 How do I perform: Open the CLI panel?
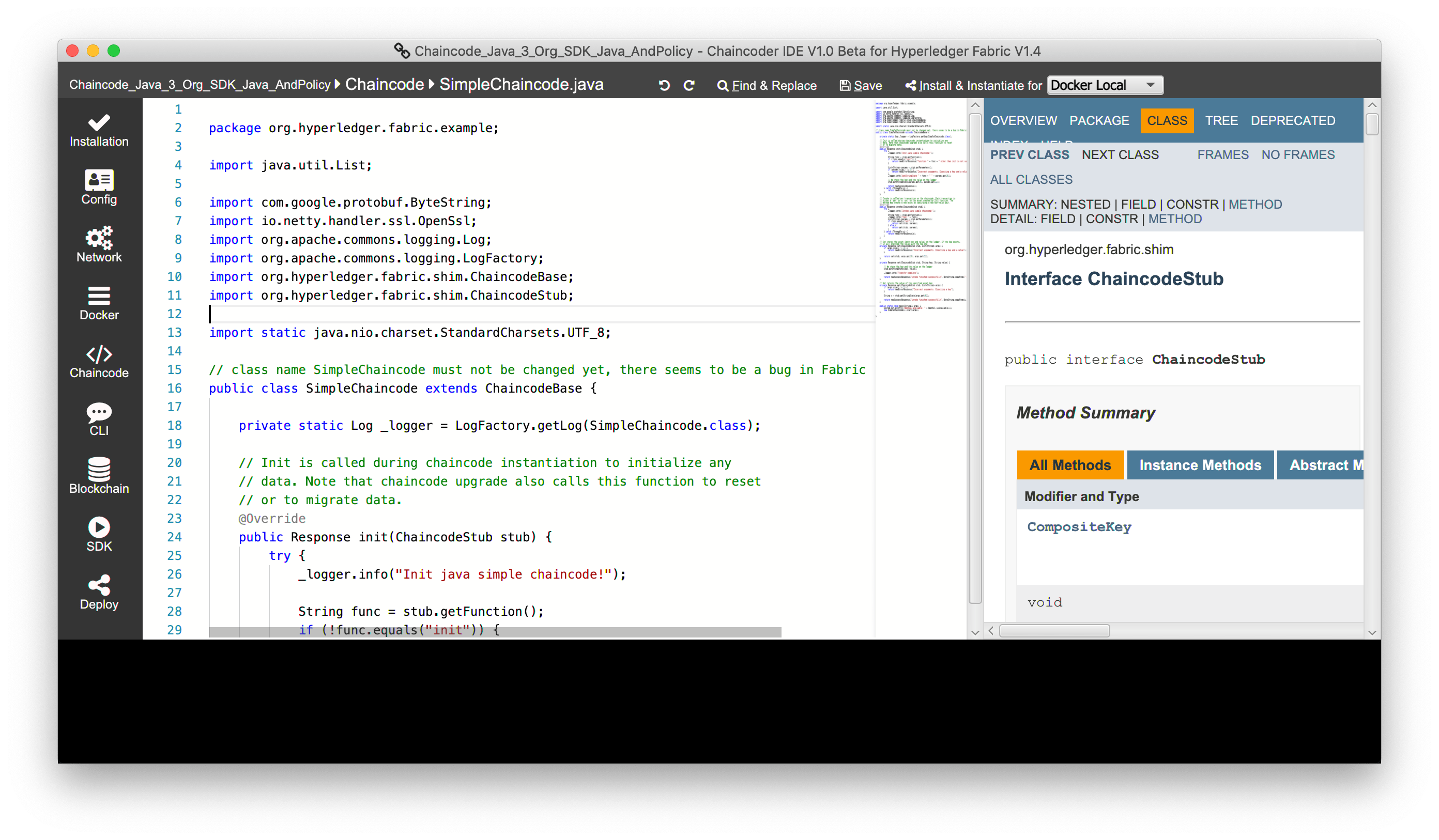click(x=99, y=421)
